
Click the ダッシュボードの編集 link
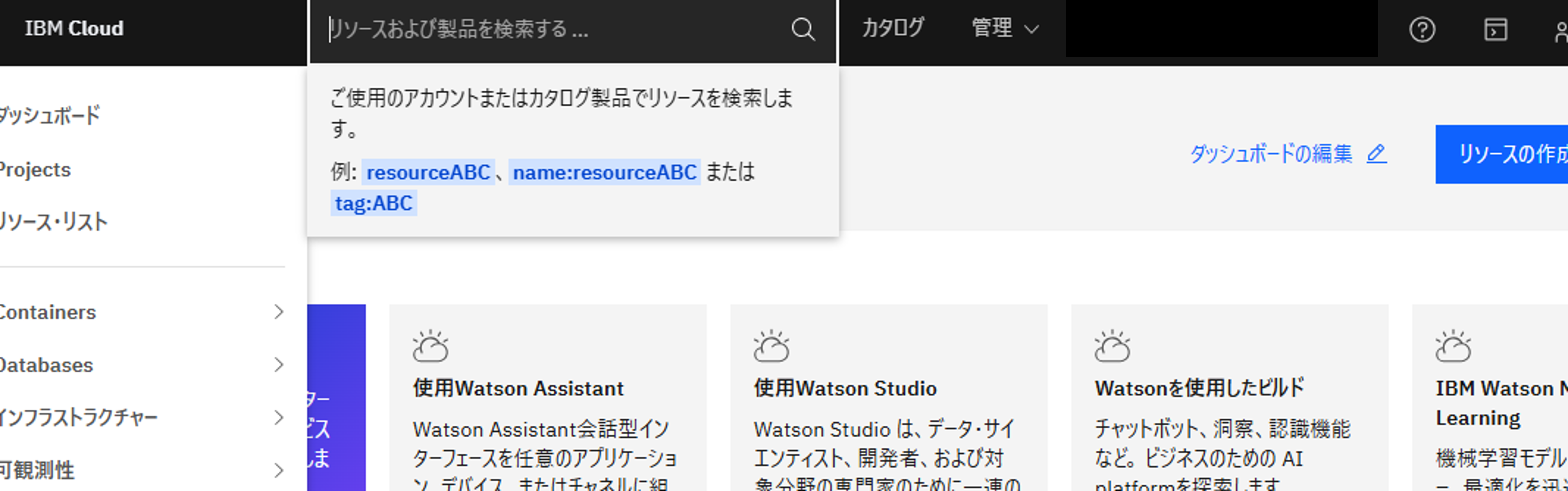pyautogui.click(x=1271, y=154)
